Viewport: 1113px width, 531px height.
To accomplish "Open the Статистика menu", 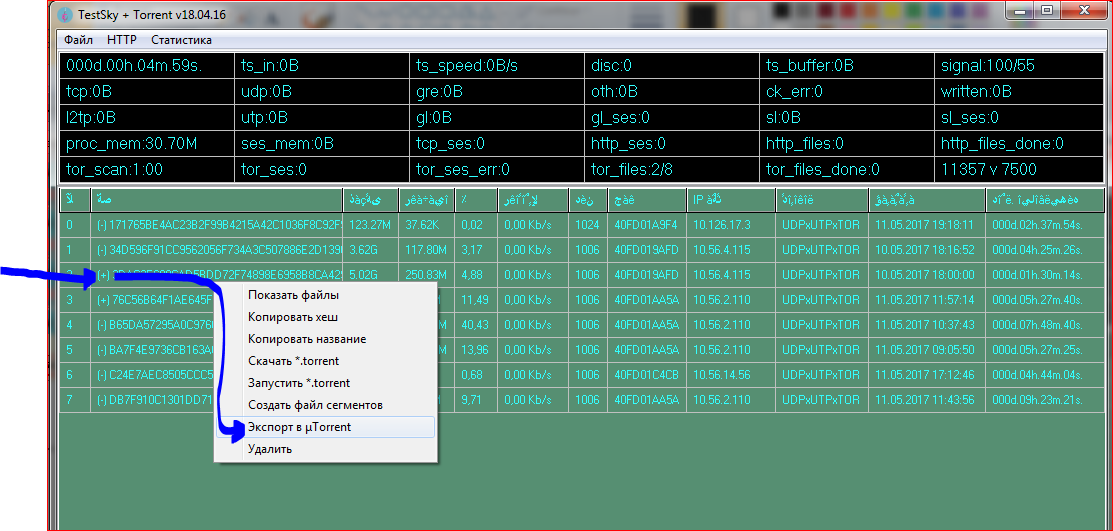I will (181, 40).
